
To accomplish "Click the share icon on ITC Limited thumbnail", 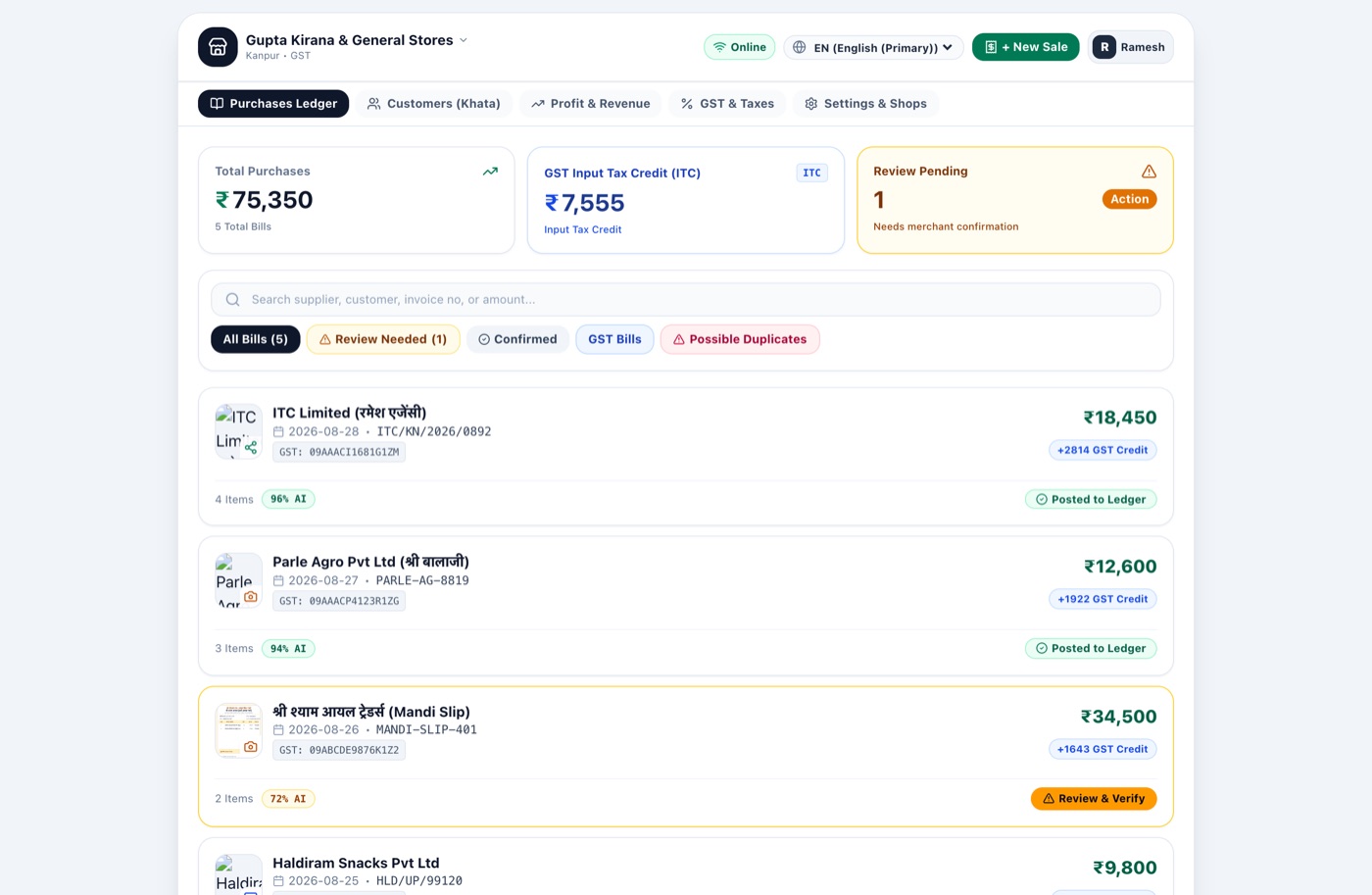I will (251, 448).
